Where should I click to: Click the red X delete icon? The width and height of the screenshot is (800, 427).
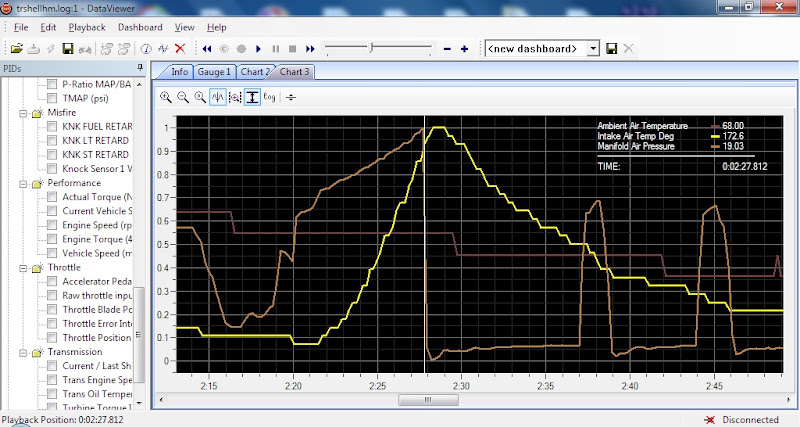tap(180, 48)
